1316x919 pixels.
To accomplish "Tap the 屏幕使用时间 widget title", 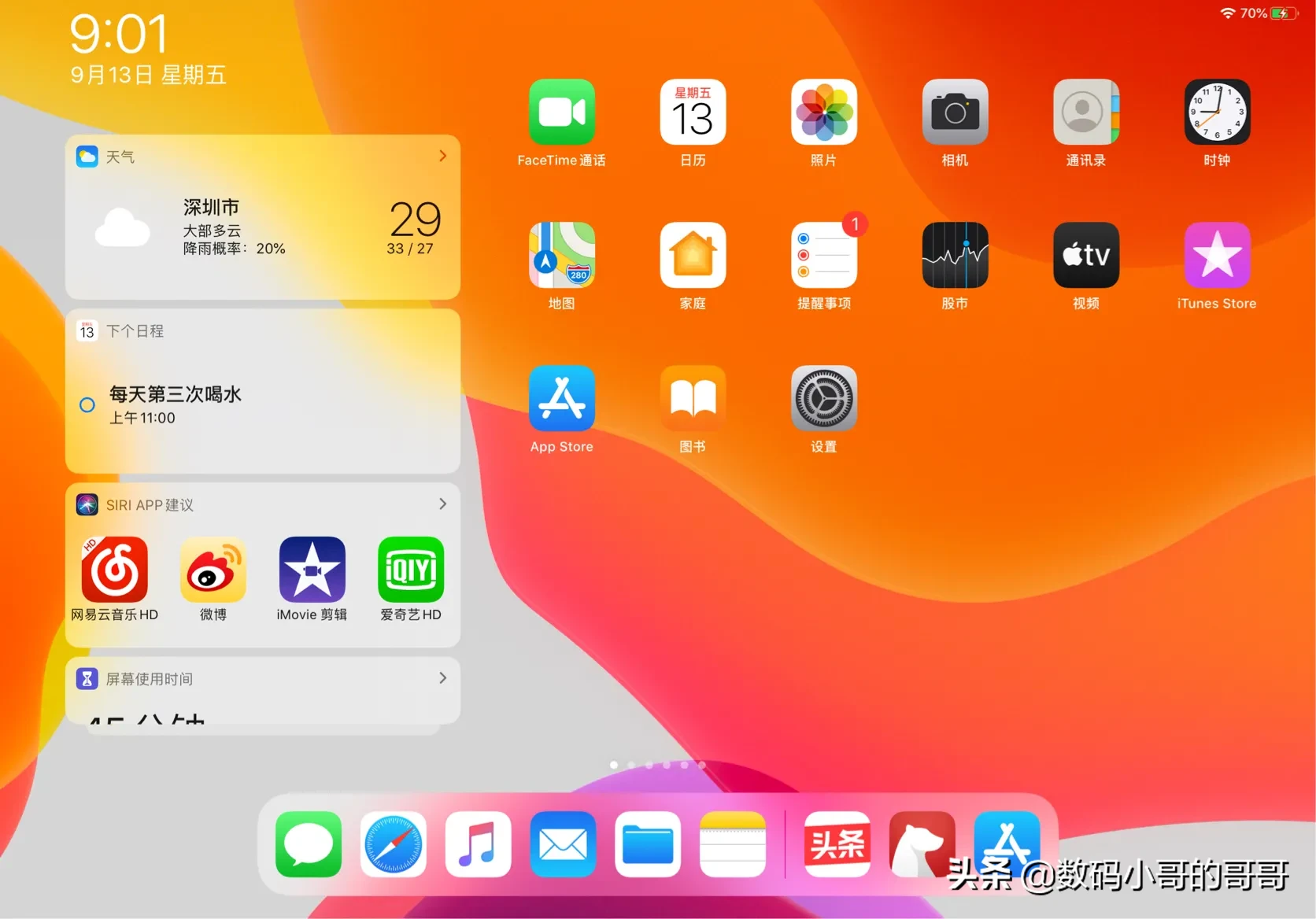I will 150,679.
